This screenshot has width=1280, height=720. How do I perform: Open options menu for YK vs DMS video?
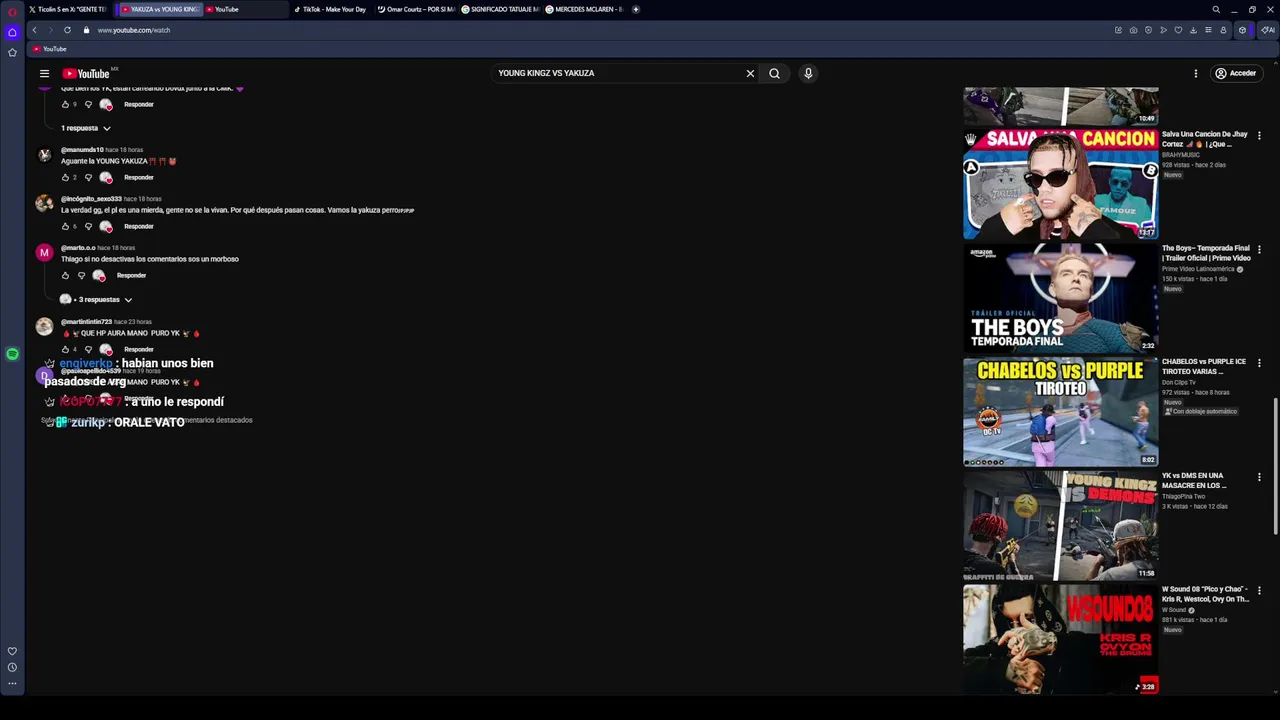[1259, 477]
